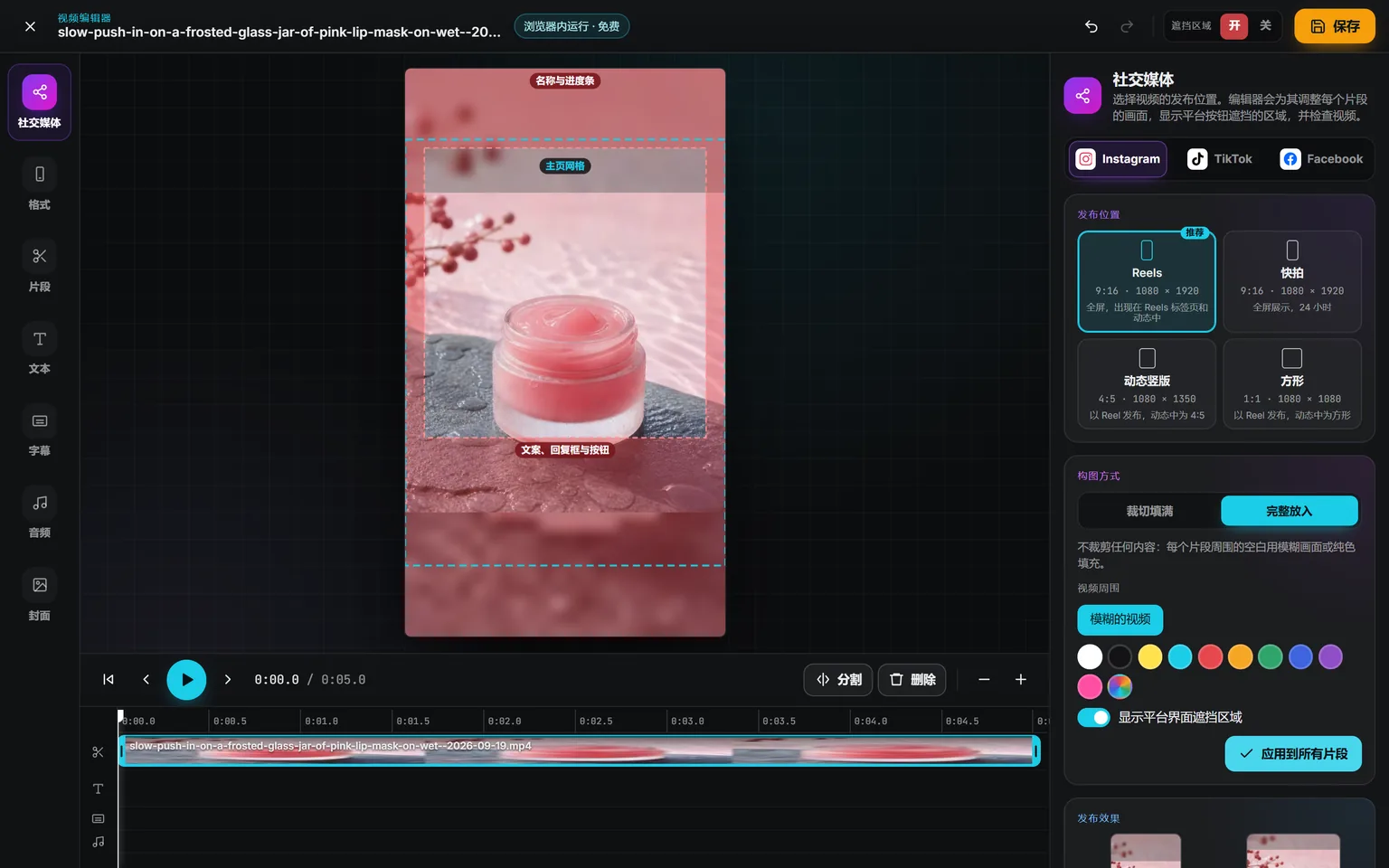Zoom in the timeline
The image size is (1389, 868).
[1021, 680]
